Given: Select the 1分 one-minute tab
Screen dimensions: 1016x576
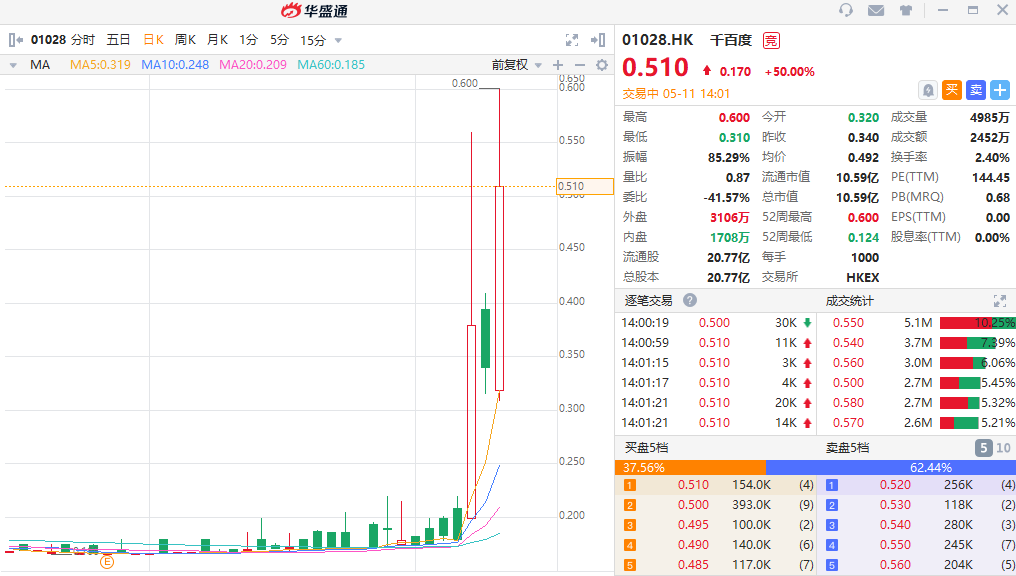Looking at the screenshot, I should tap(248, 40).
